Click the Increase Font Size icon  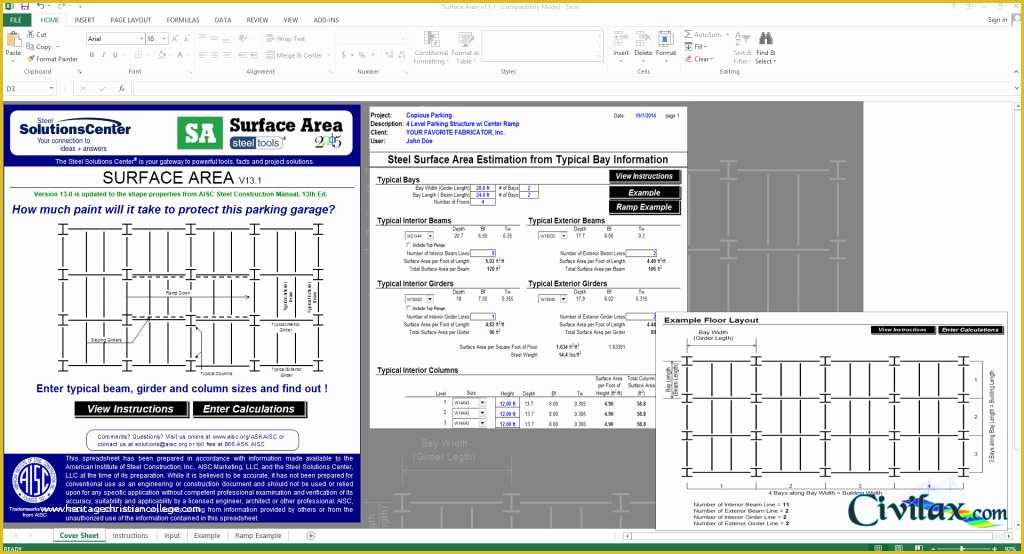tap(175, 39)
